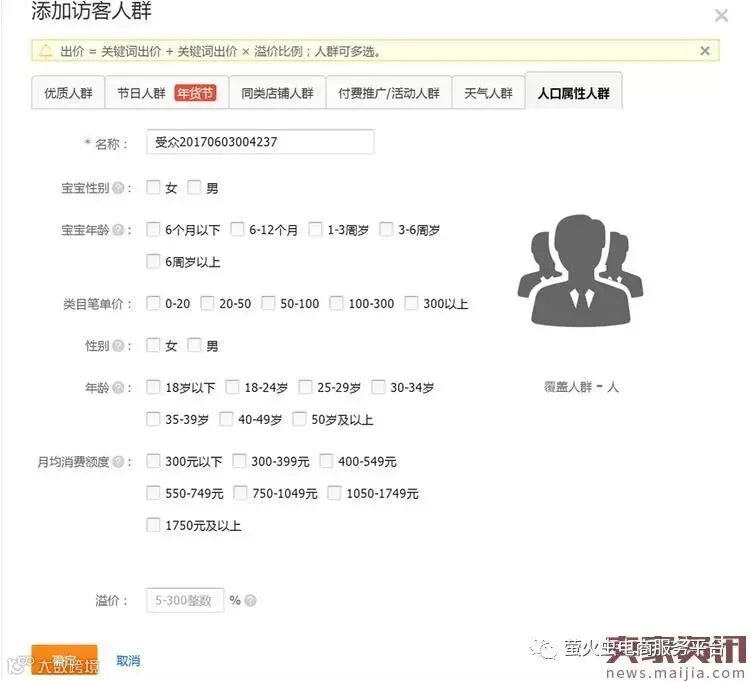
Task: Check 女 under 宝宝性别
Action: (153, 187)
